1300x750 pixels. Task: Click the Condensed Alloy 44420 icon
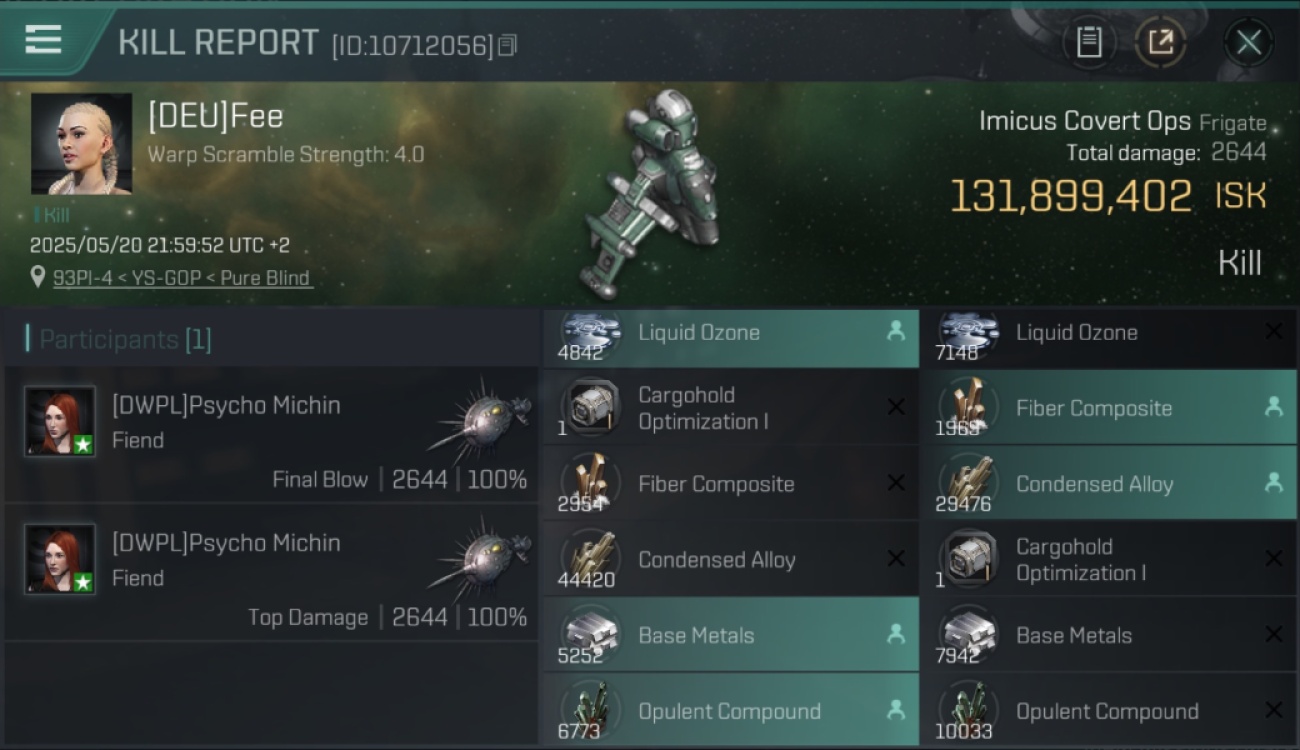(591, 559)
